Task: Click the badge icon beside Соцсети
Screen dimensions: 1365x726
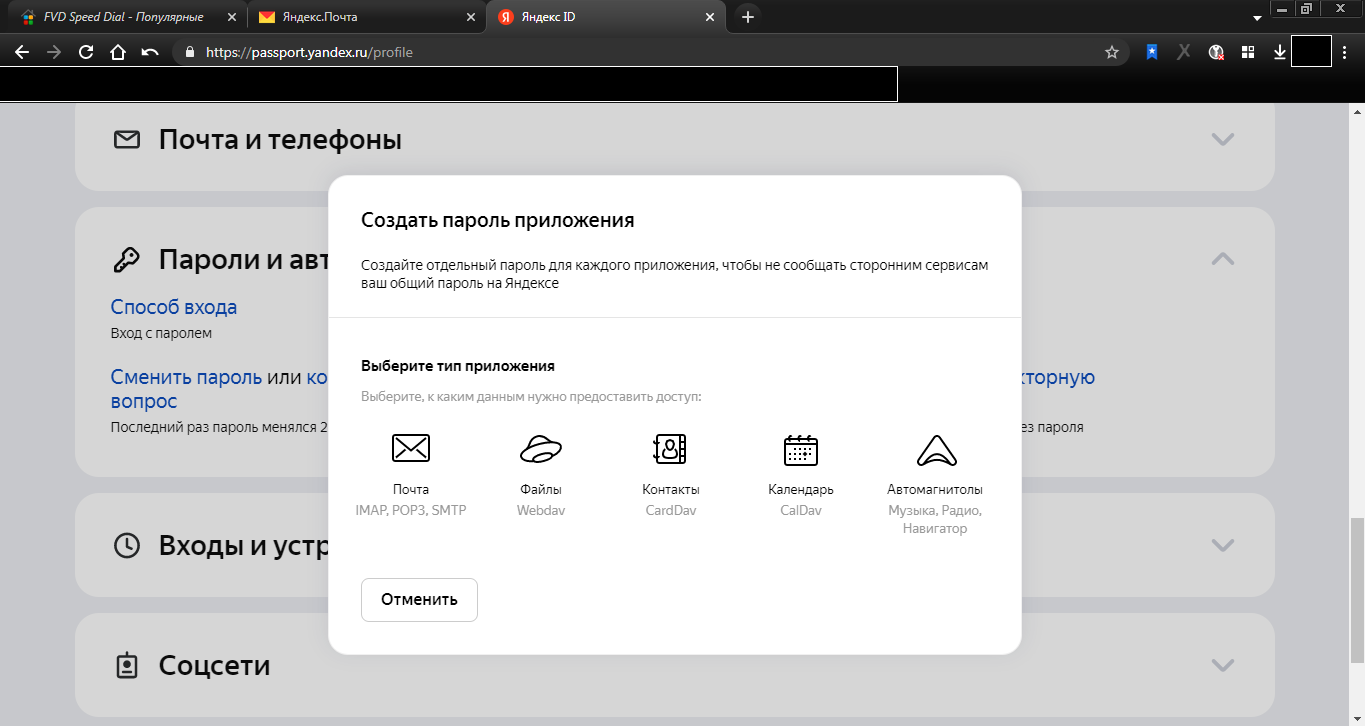Action: coord(126,664)
